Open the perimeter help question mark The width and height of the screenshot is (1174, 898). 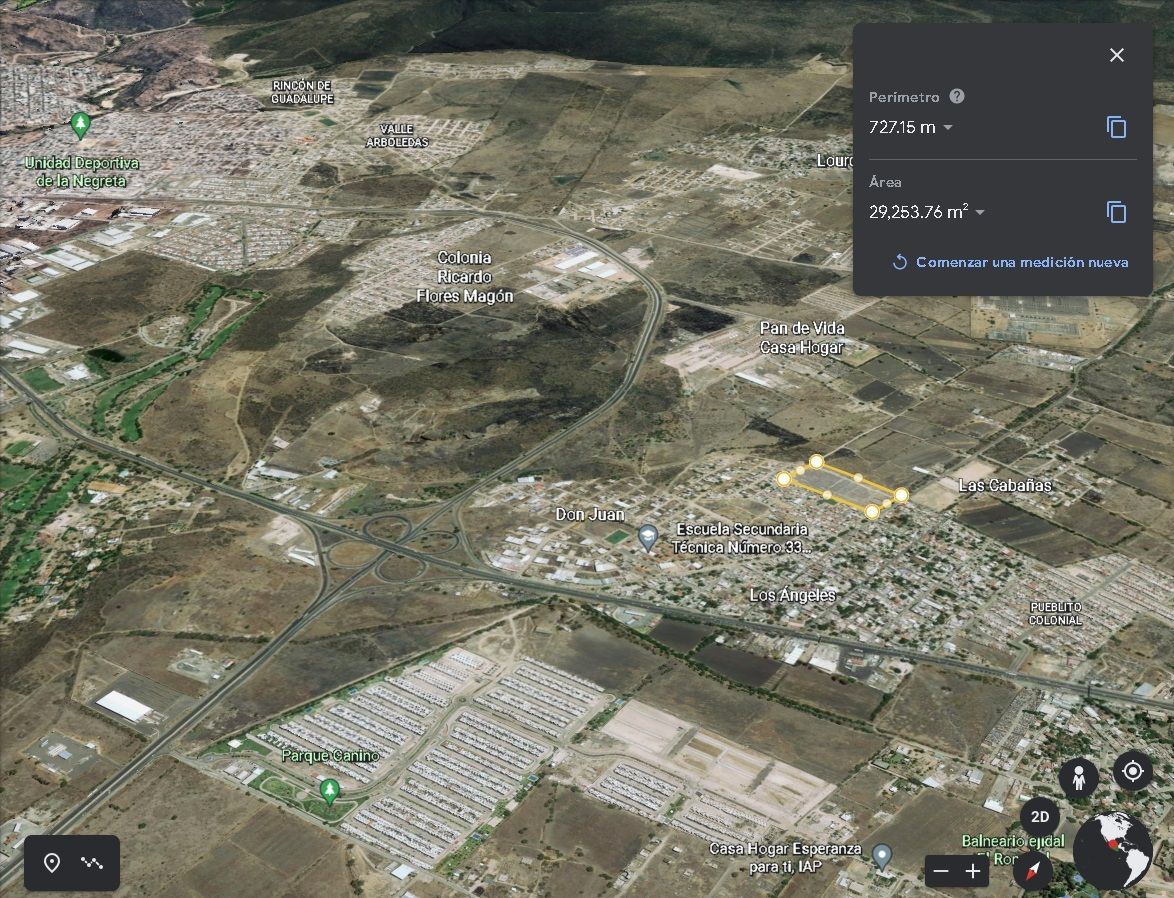click(x=956, y=96)
